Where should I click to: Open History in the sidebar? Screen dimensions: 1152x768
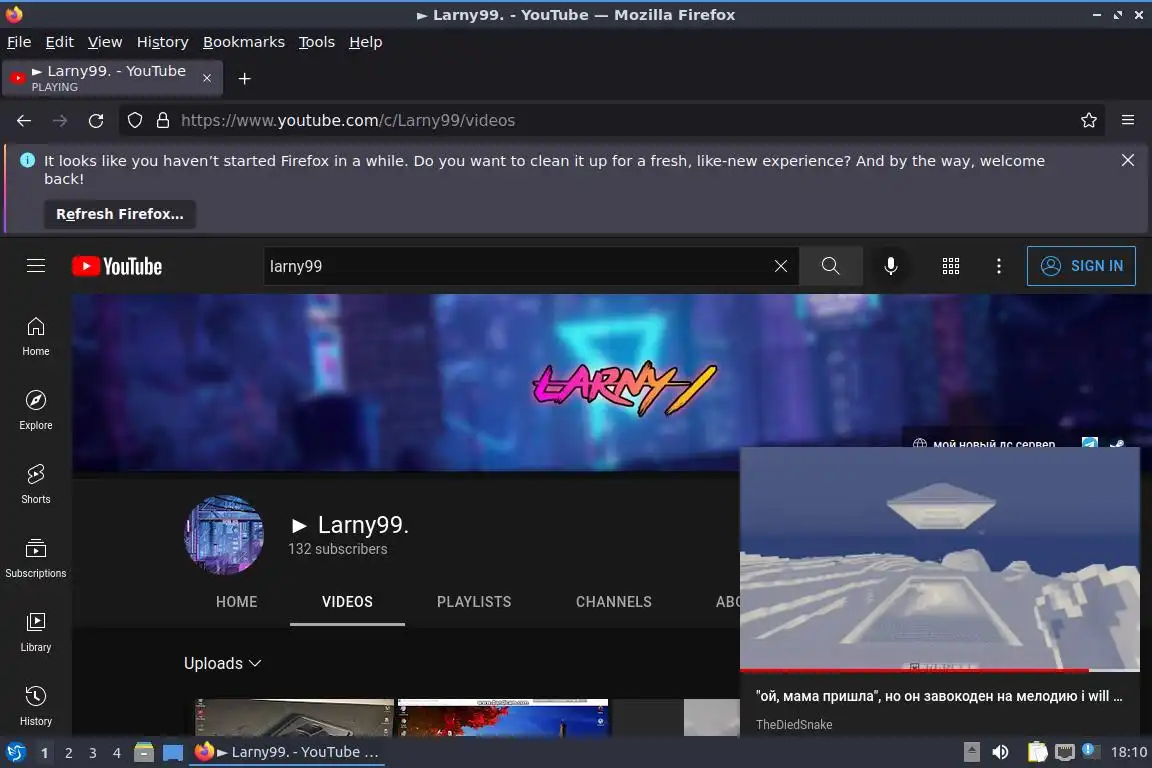tap(36, 706)
